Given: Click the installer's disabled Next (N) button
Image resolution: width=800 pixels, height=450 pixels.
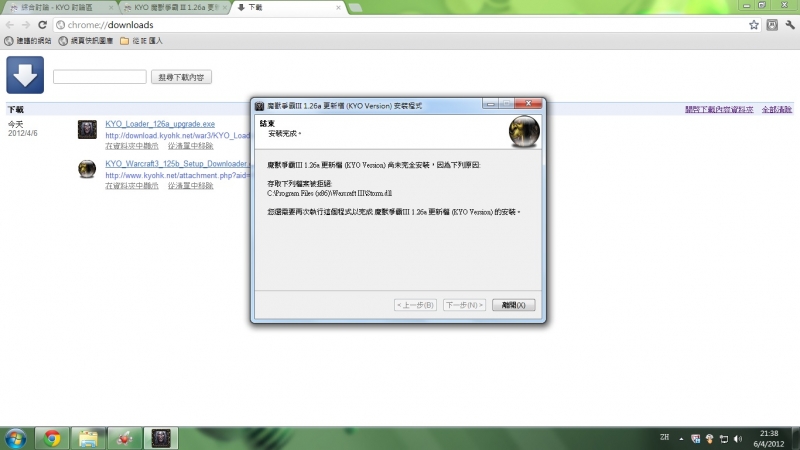Looking at the screenshot, I should click(464, 305).
